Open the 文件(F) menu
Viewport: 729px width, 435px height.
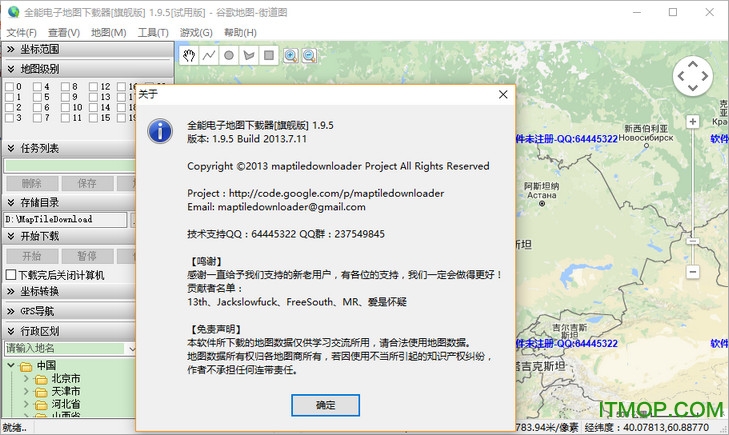pos(21,33)
